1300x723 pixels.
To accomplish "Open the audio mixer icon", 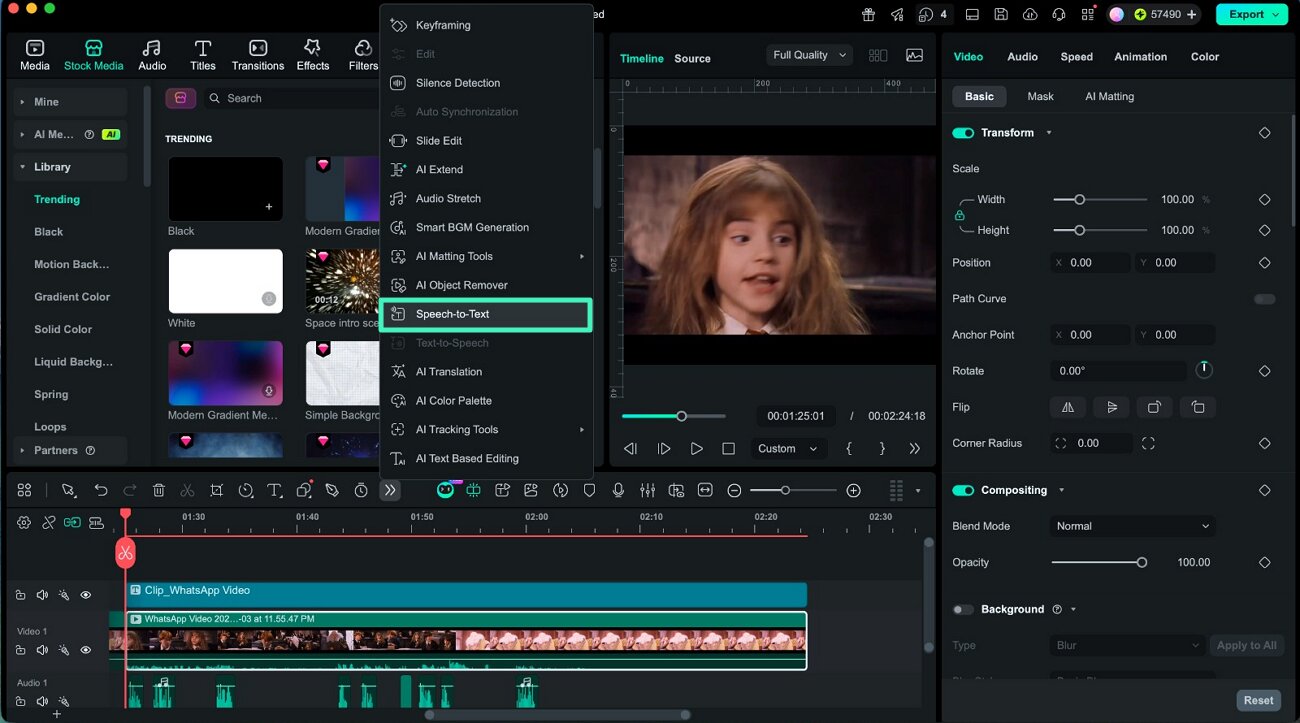I will click(x=648, y=490).
